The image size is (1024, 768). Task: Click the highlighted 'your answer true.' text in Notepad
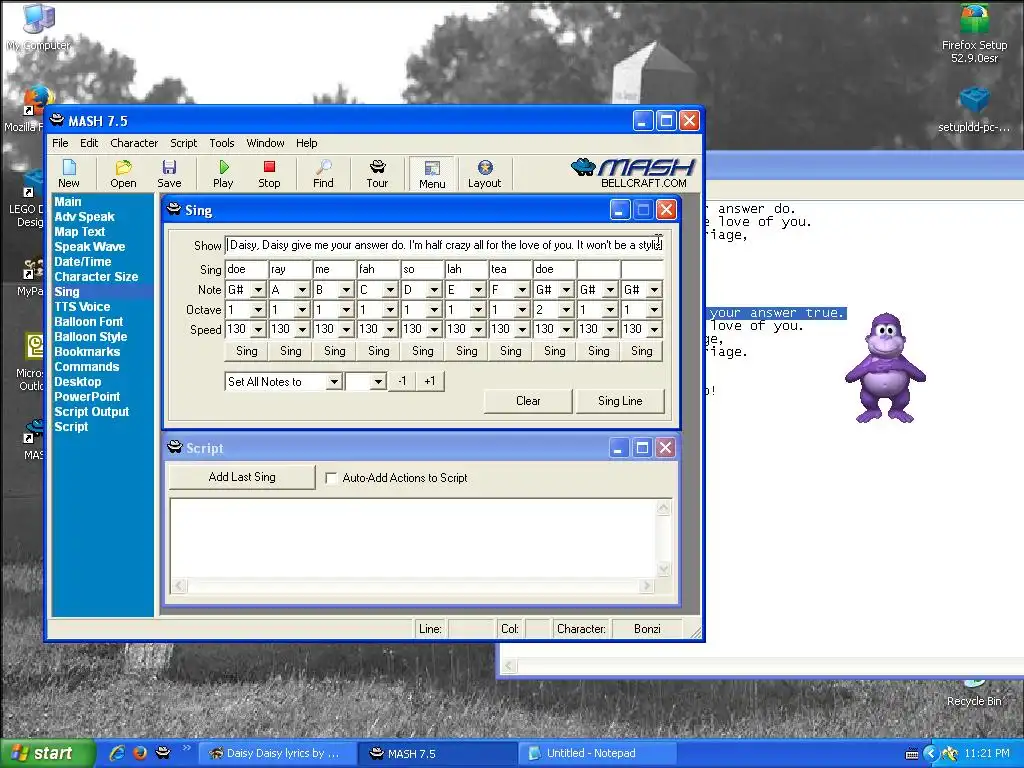tap(776, 313)
